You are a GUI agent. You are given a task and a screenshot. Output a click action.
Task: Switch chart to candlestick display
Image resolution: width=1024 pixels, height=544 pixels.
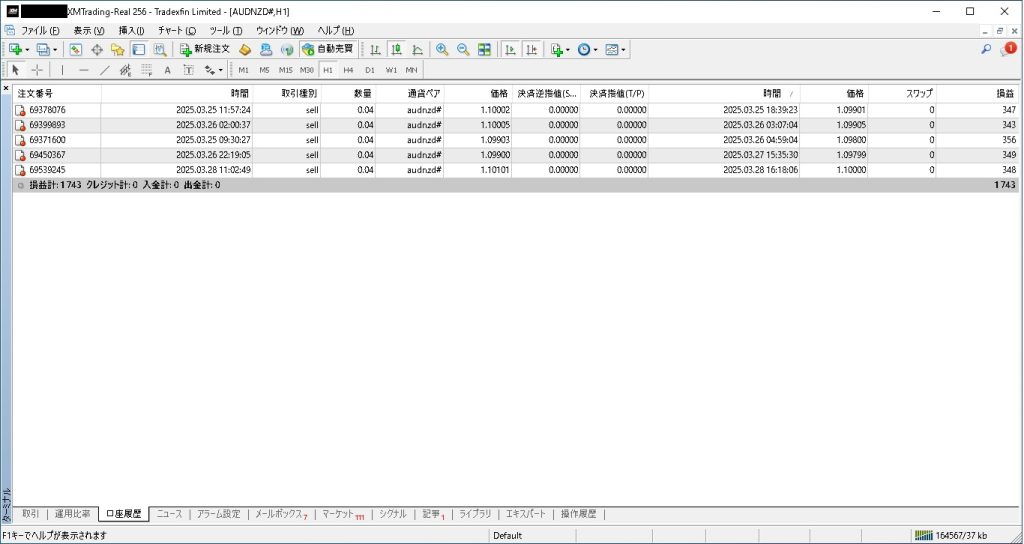[396, 49]
